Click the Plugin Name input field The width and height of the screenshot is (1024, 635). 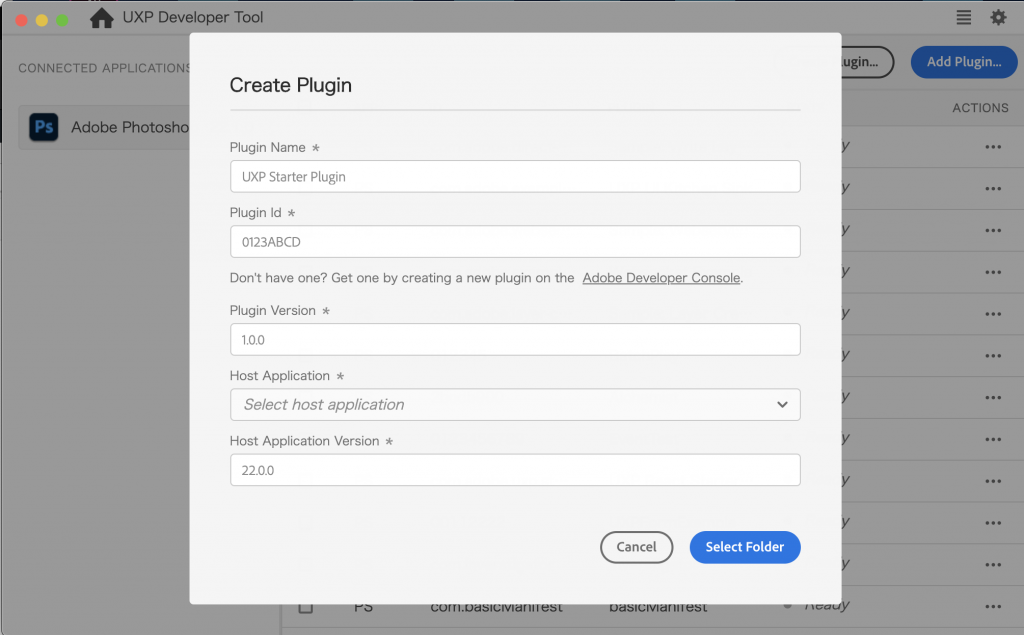point(515,176)
